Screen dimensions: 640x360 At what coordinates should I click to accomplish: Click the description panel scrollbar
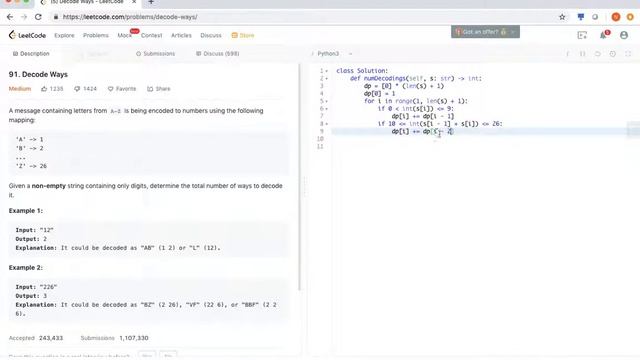click(x=300, y=178)
